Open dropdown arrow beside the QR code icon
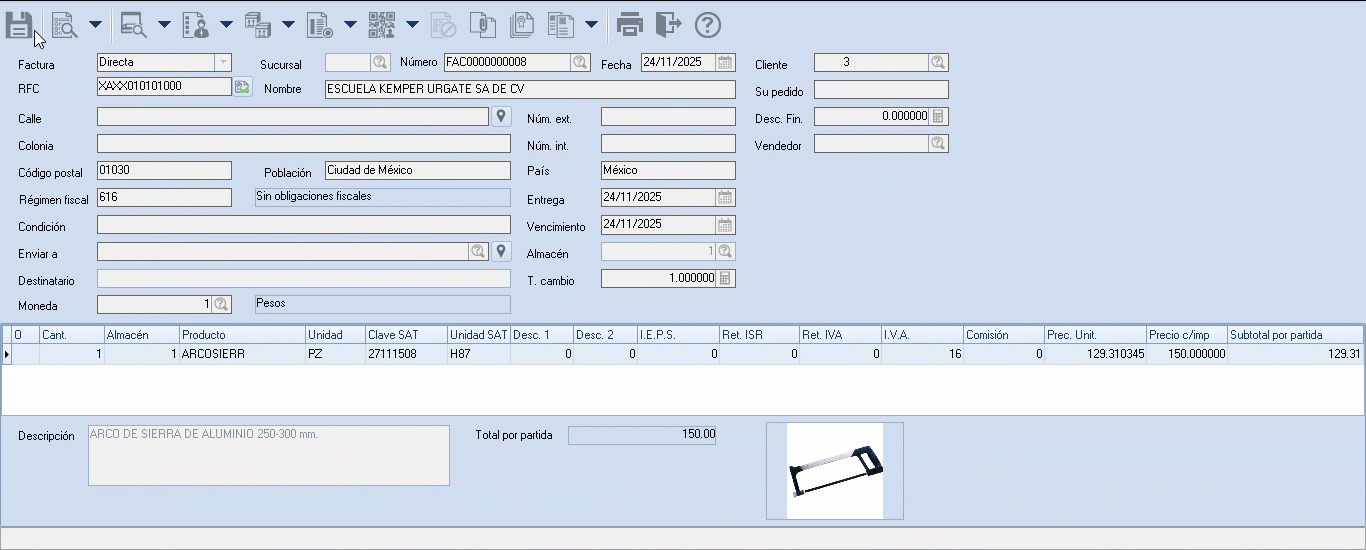1366x550 pixels. (412, 24)
